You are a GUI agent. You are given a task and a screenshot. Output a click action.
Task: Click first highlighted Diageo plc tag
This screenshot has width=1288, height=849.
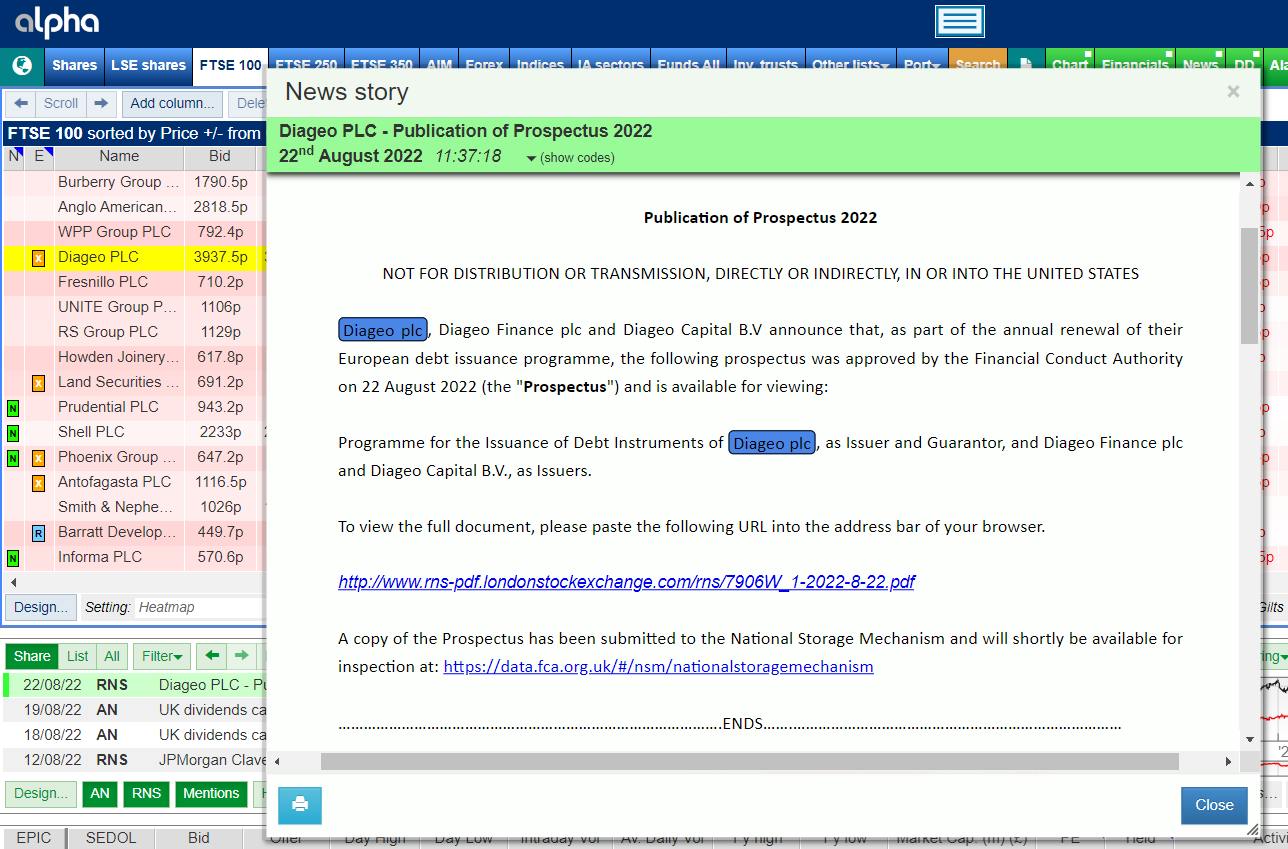click(383, 330)
